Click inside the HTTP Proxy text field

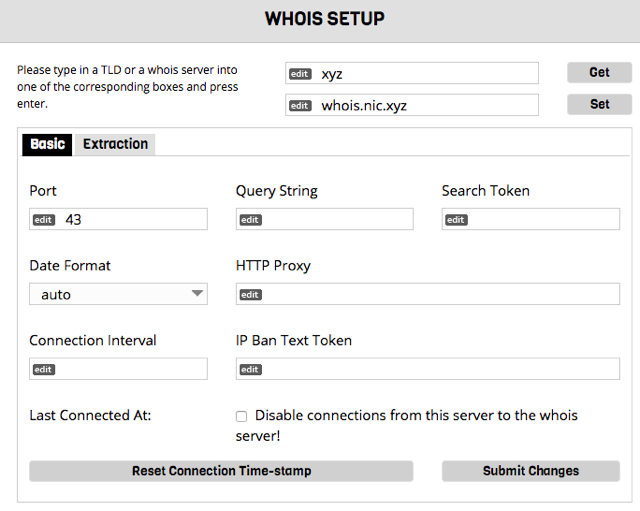click(428, 294)
